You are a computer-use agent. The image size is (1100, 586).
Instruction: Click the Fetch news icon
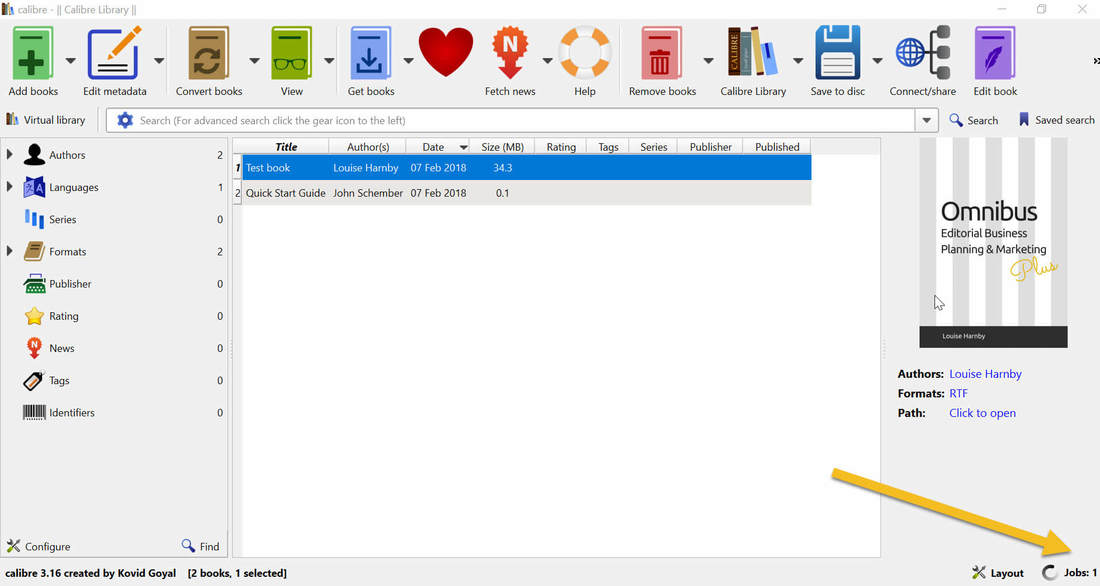coord(510,55)
